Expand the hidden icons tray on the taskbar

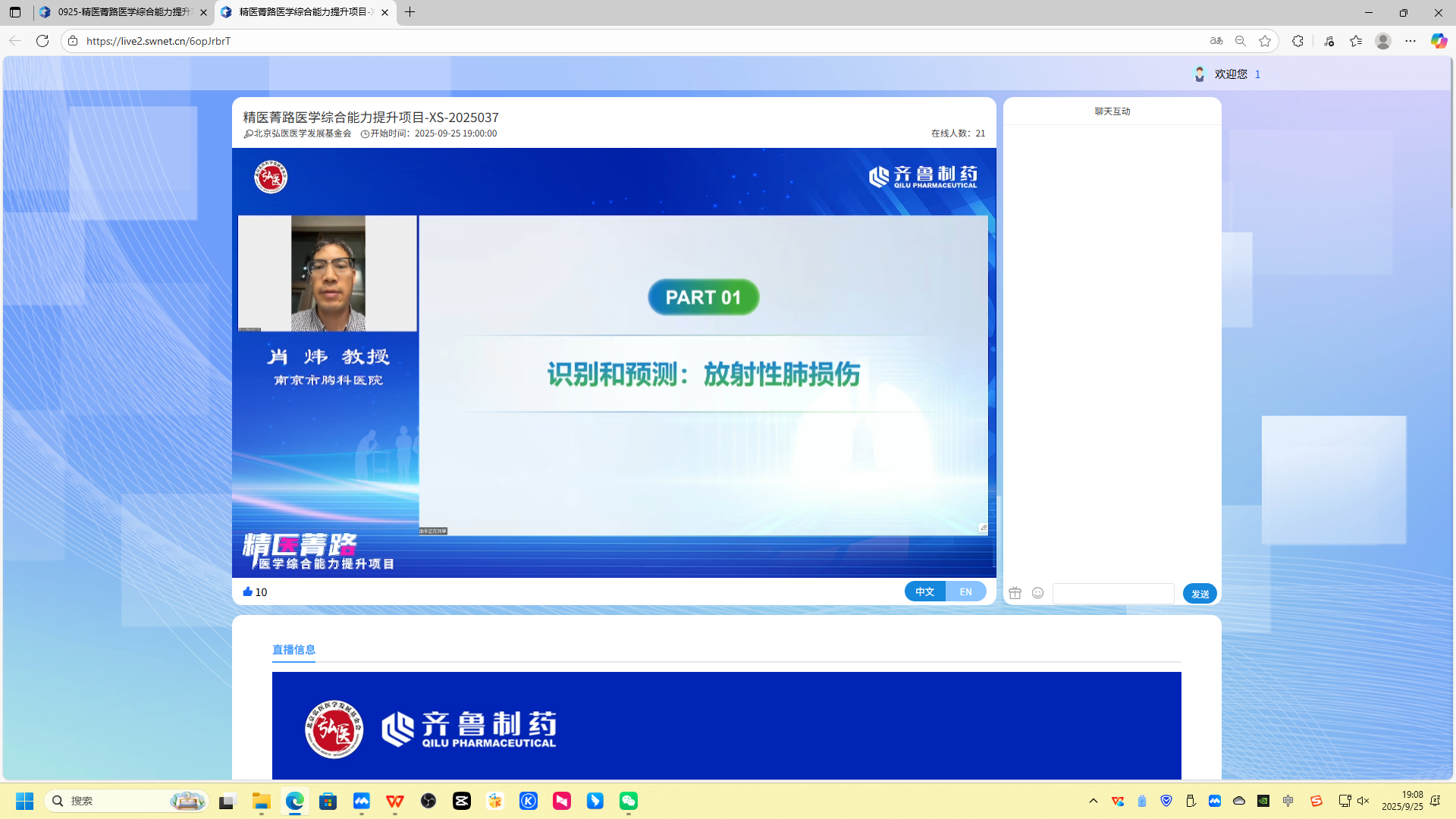pyautogui.click(x=1093, y=801)
